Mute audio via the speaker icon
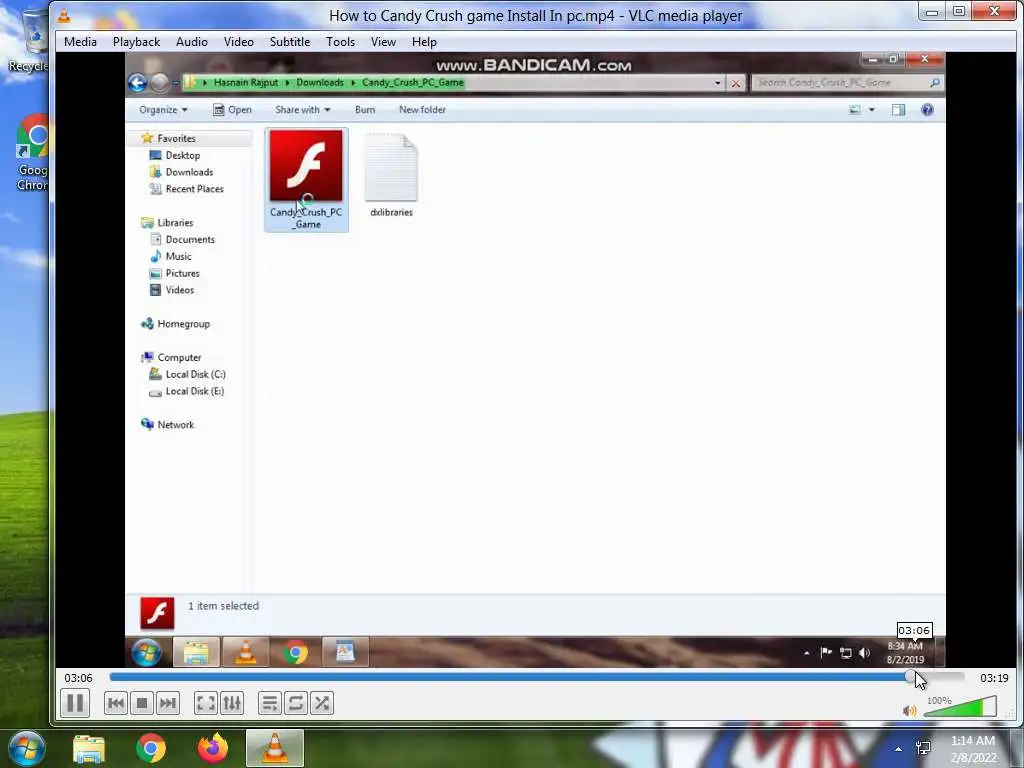Image resolution: width=1024 pixels, height=768 pixels. (x=909, y=711)
